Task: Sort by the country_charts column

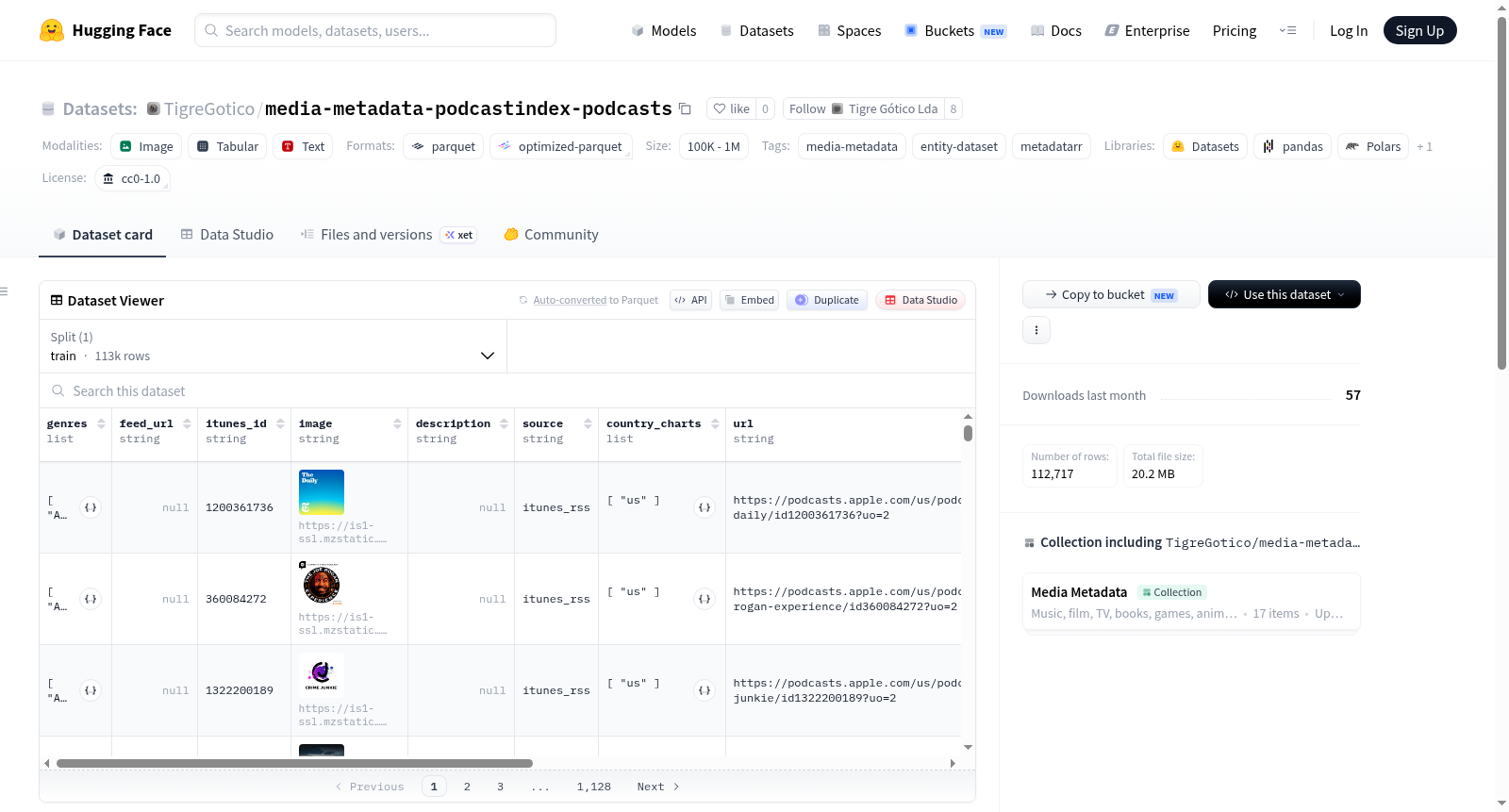Action: (x=715, y=423)
